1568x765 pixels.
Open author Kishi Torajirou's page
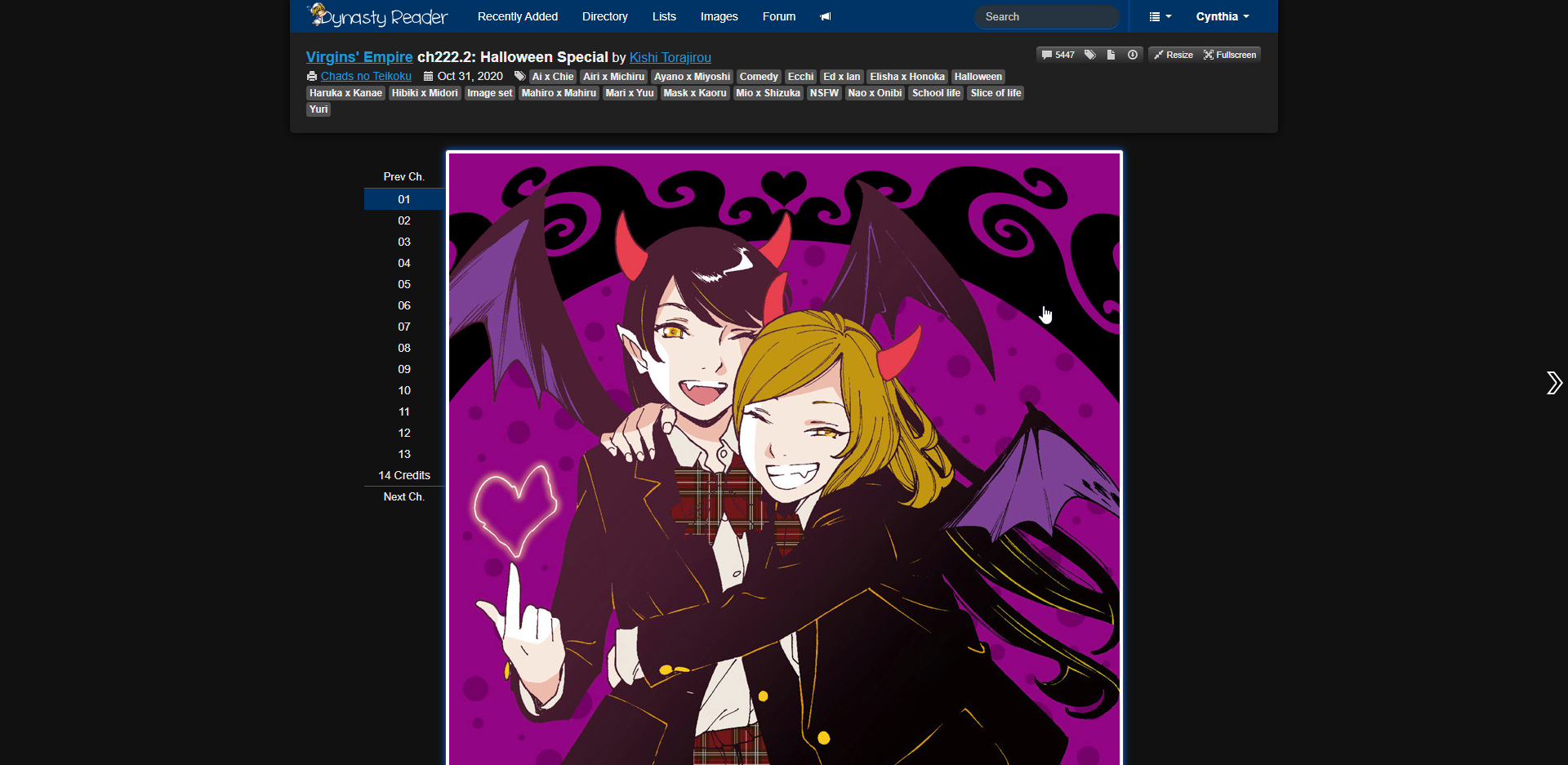click(x=670, y=57)
